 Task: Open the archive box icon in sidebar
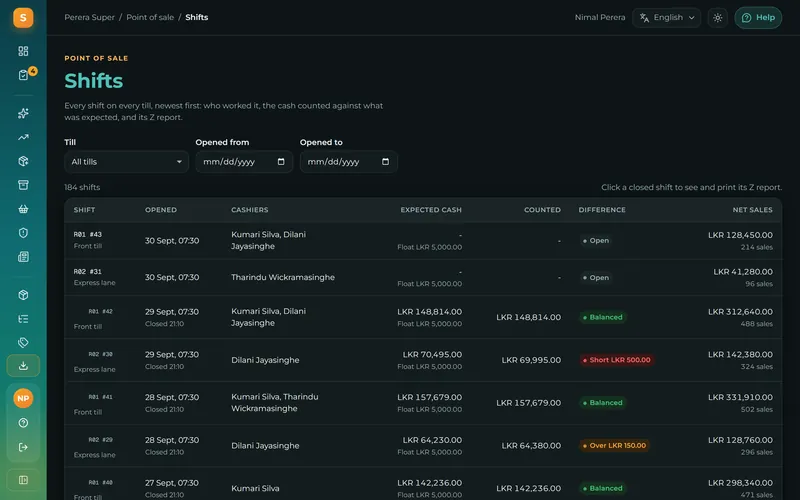tap(23, 185)
